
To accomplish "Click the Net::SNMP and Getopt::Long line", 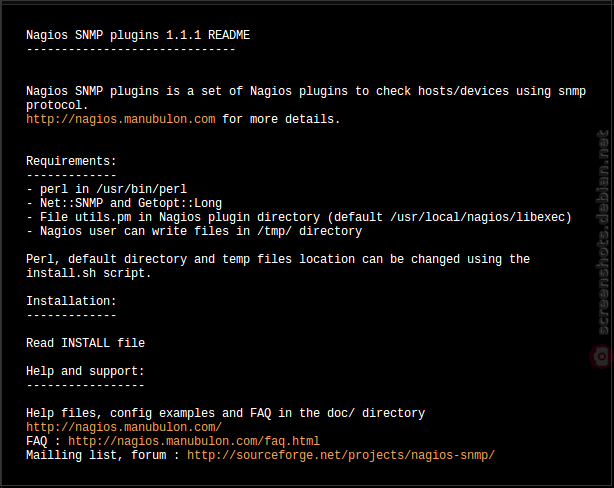I will point(124,203).
